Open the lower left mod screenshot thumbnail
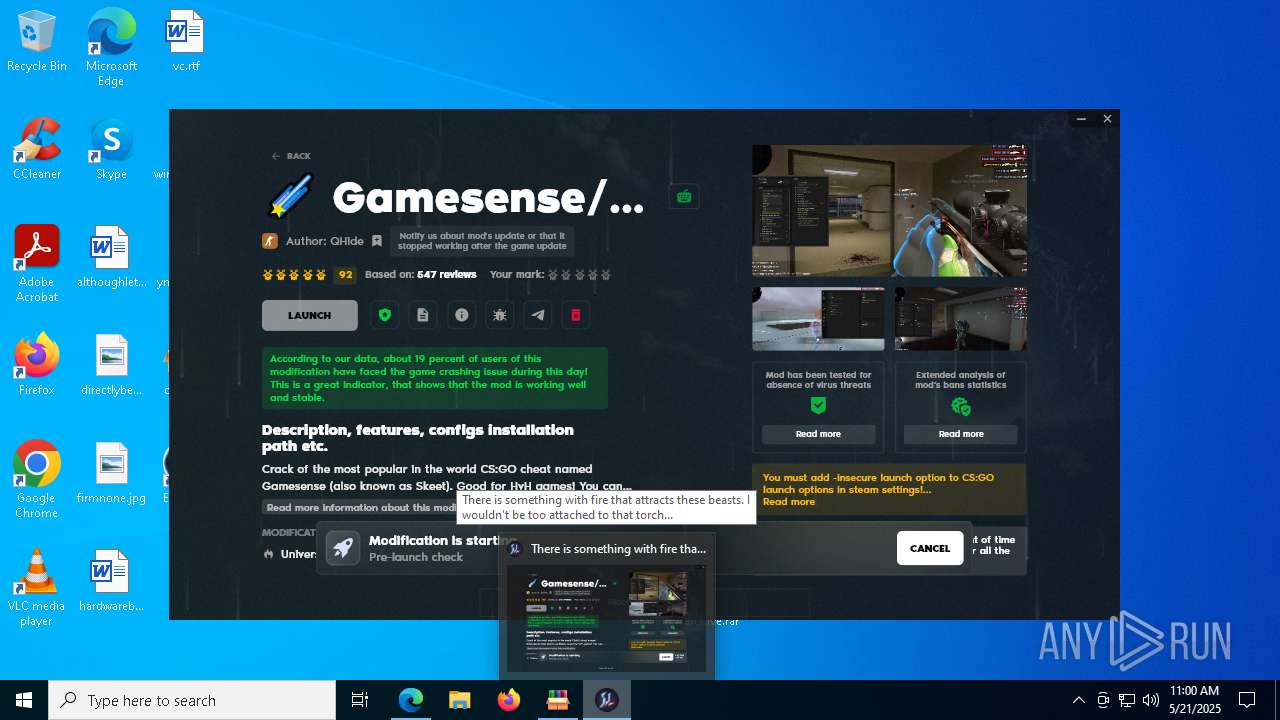The image size is (1280, 720). pos(818,319)
